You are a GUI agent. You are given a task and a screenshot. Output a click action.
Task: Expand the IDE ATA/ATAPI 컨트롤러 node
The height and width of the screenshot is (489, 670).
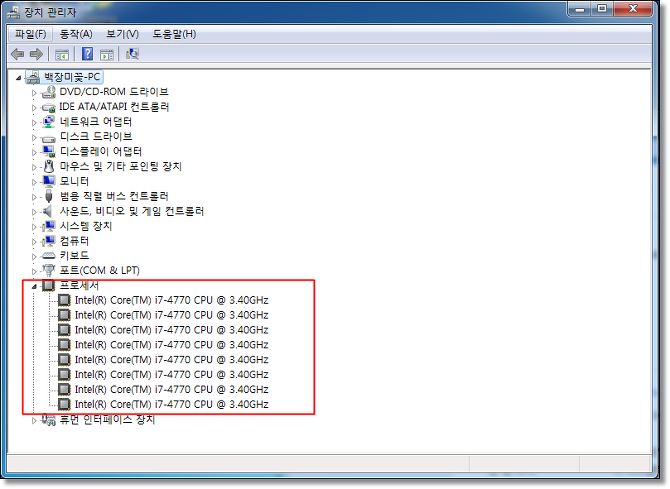pyautogui.click(x=34, y=108)
